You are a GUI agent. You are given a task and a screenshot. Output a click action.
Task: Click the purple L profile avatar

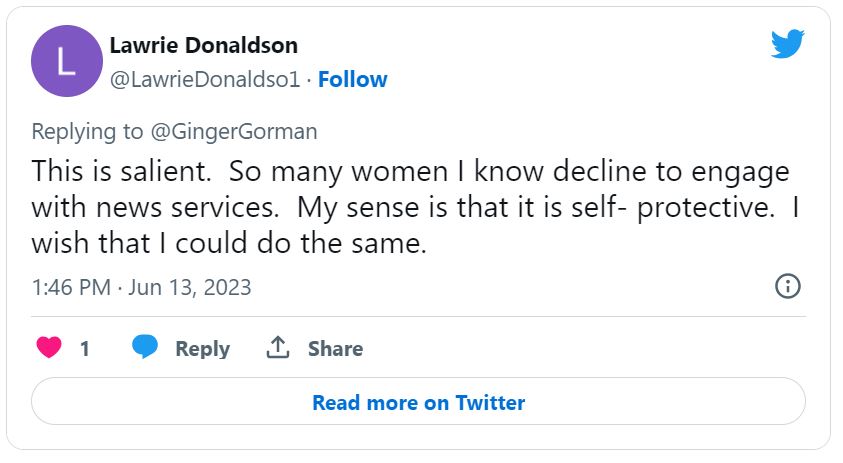coord(65,63)
